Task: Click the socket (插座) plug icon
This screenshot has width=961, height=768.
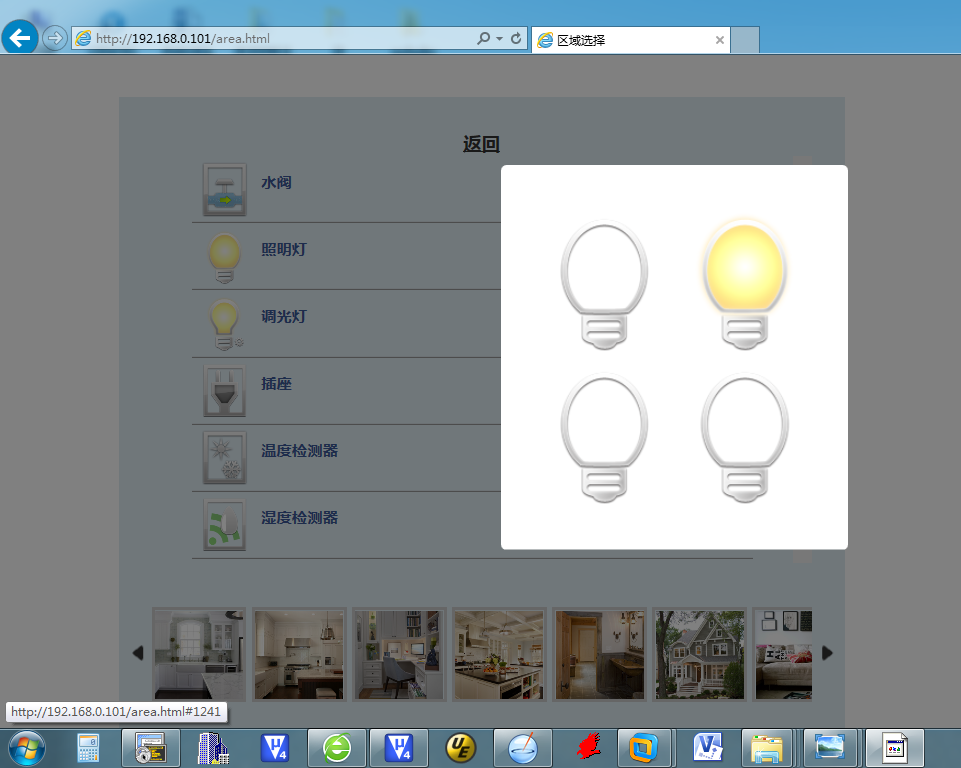Action: (224, 391)
